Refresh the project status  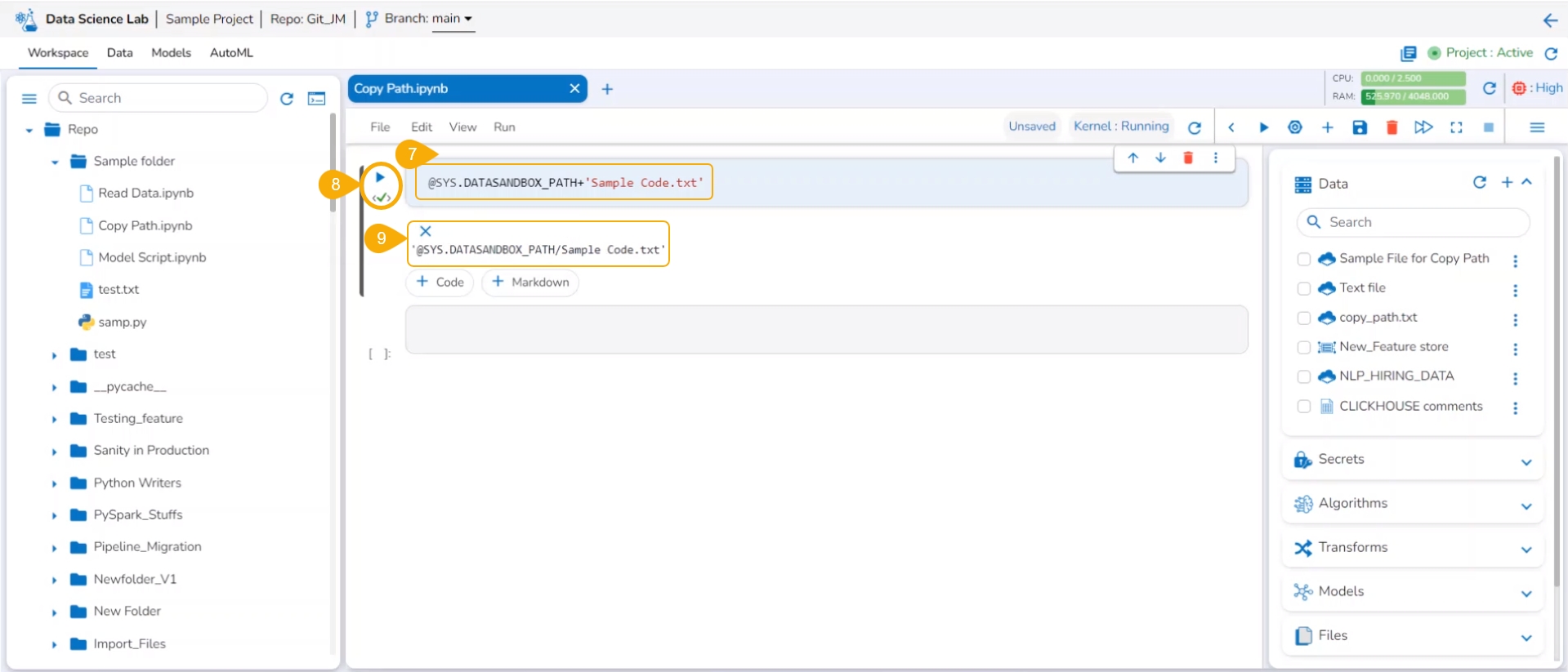pos(1551,53)
